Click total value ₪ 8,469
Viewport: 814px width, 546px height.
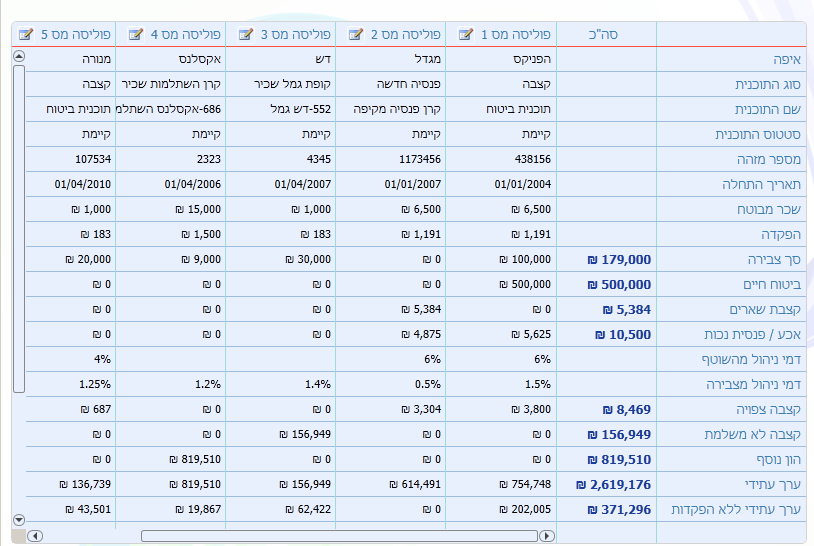point(627,410)
